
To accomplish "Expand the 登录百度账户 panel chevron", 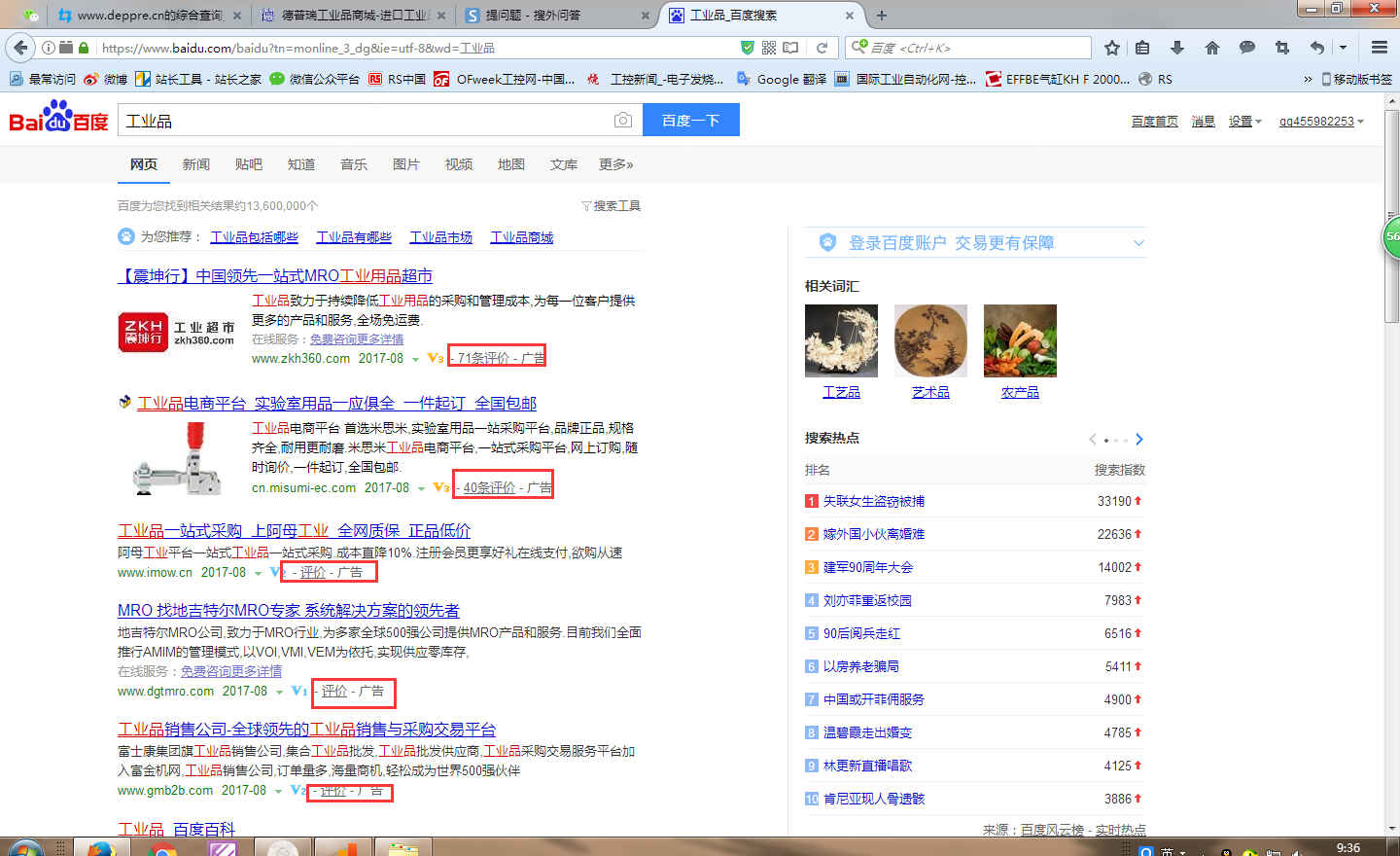I will 1138,243.
